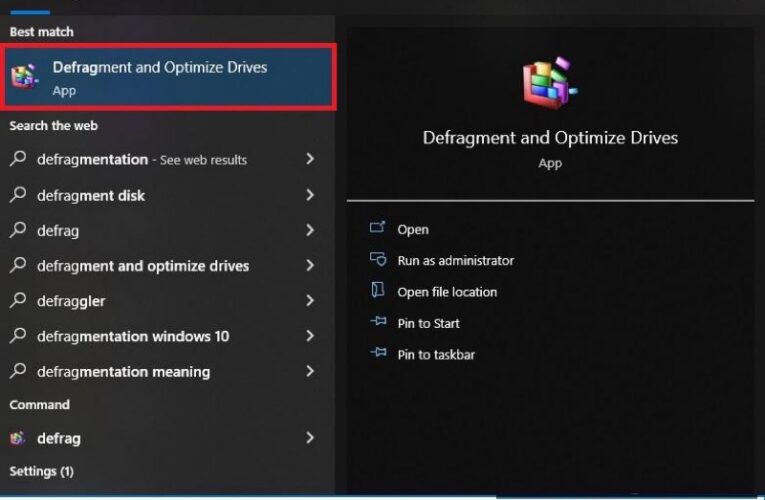
Task: Click the Open icon in the preview pane
Action: [x=378, y=227]
